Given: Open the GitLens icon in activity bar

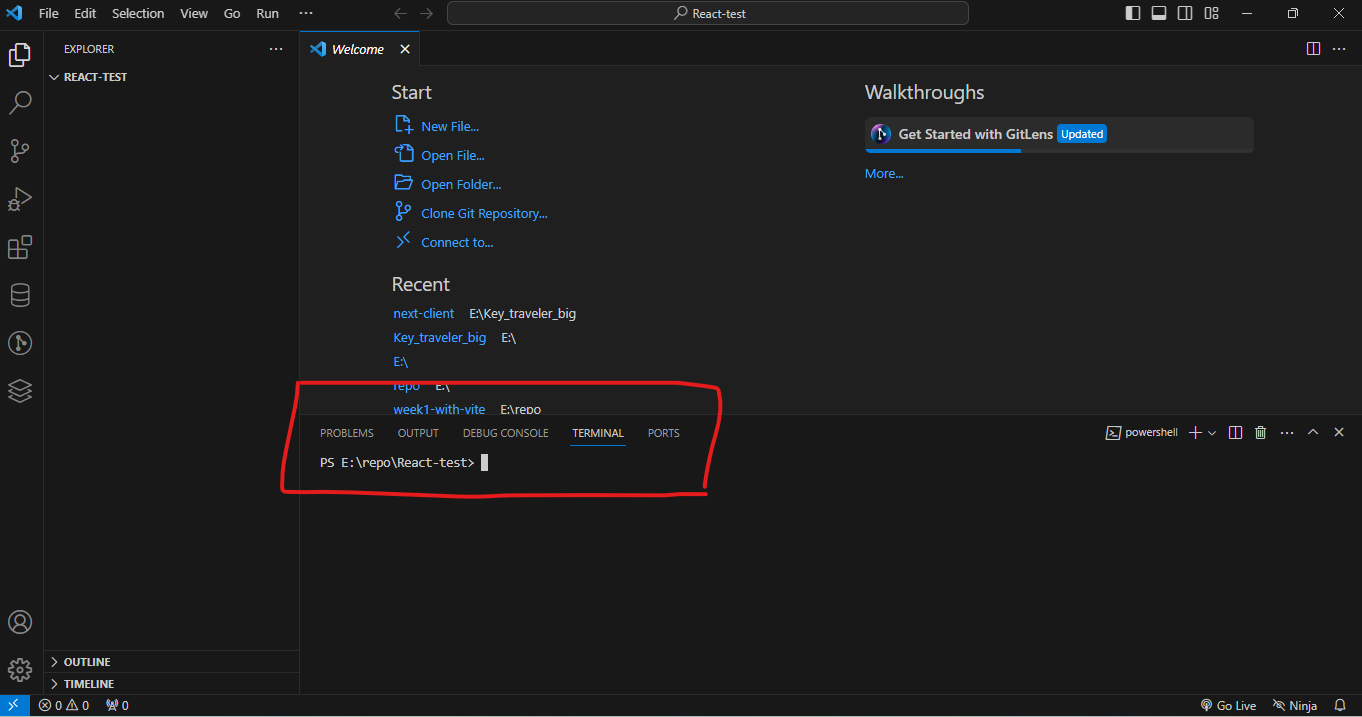Looking at the screenshot, I should tap(20, 343).
